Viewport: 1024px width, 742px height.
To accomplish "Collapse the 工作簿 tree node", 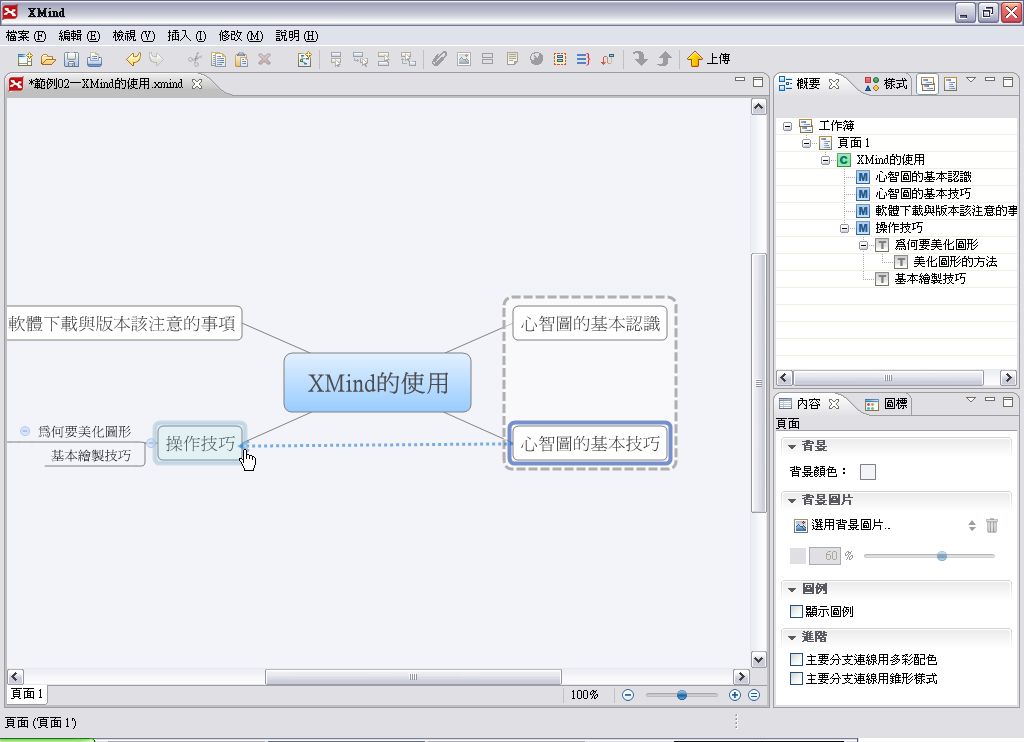I will coord(788,126).
